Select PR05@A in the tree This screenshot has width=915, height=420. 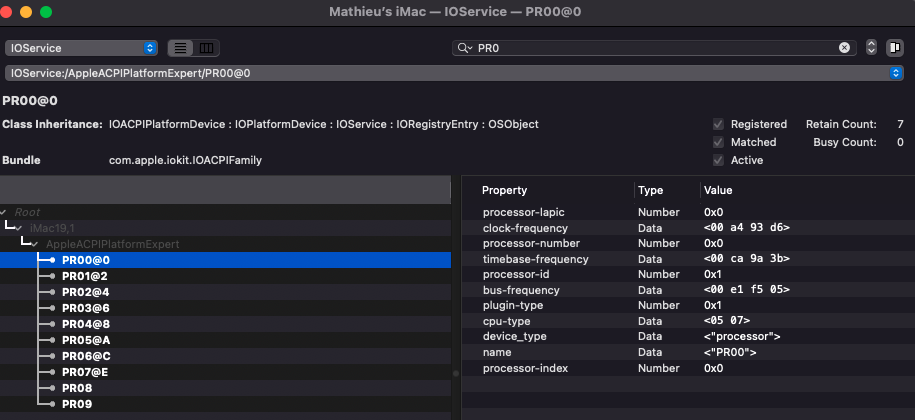pos(225,340)
